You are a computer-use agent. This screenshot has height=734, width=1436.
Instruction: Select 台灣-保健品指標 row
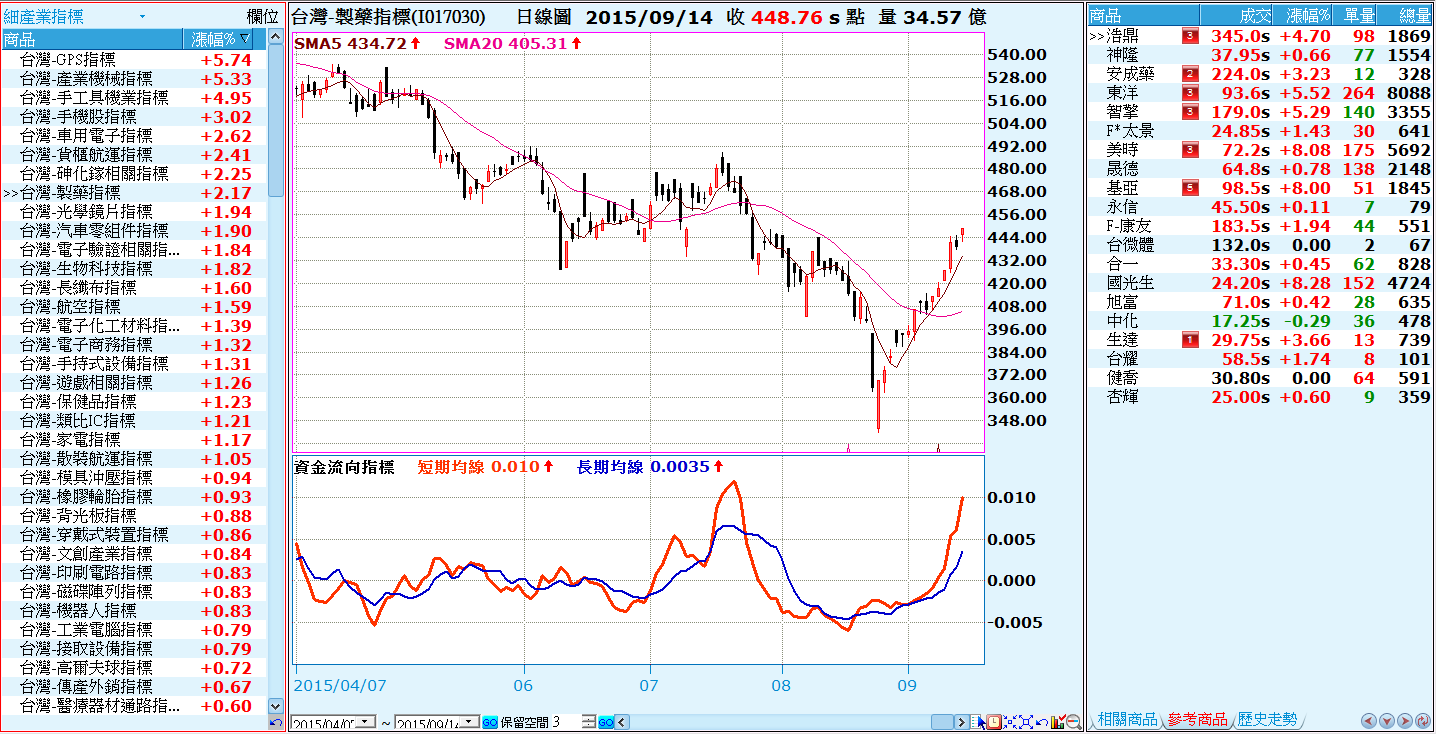coord(134,402)
